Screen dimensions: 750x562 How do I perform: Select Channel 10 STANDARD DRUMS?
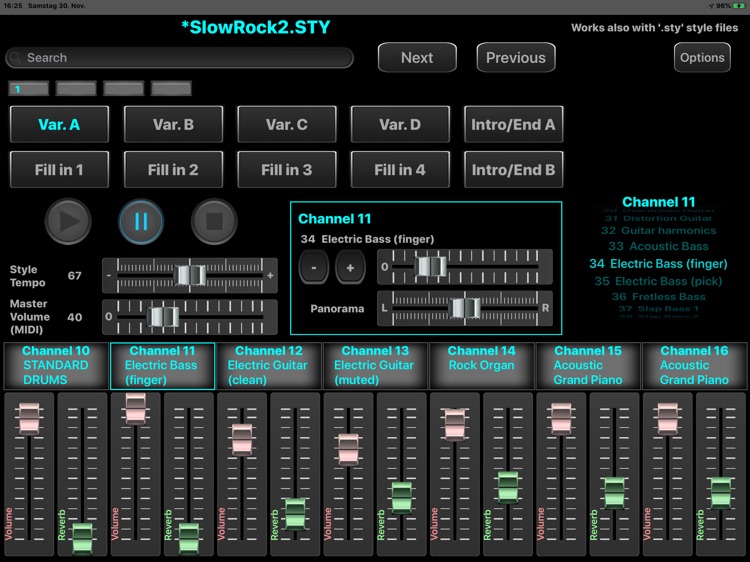(x=56, y=366)
